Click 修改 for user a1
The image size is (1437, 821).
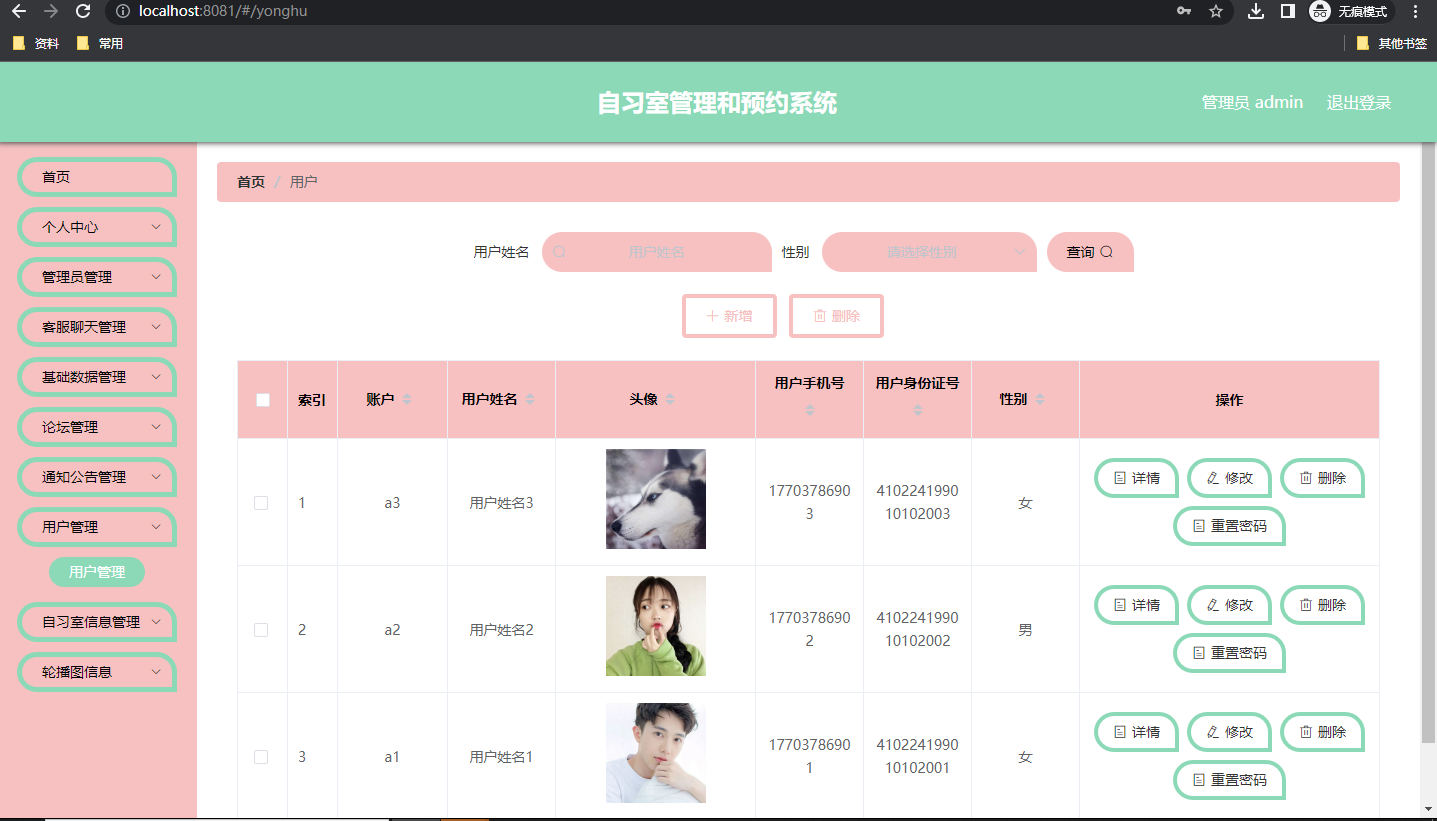click(x=1229, y=732)
